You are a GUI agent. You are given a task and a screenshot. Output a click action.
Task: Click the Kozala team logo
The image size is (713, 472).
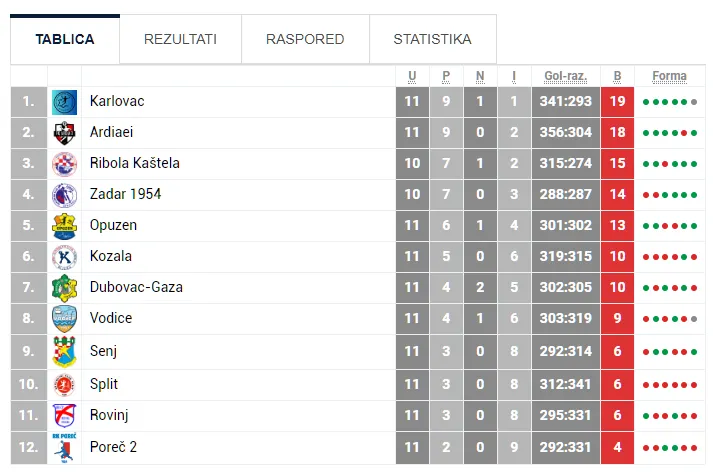click(x=64, y=256)
